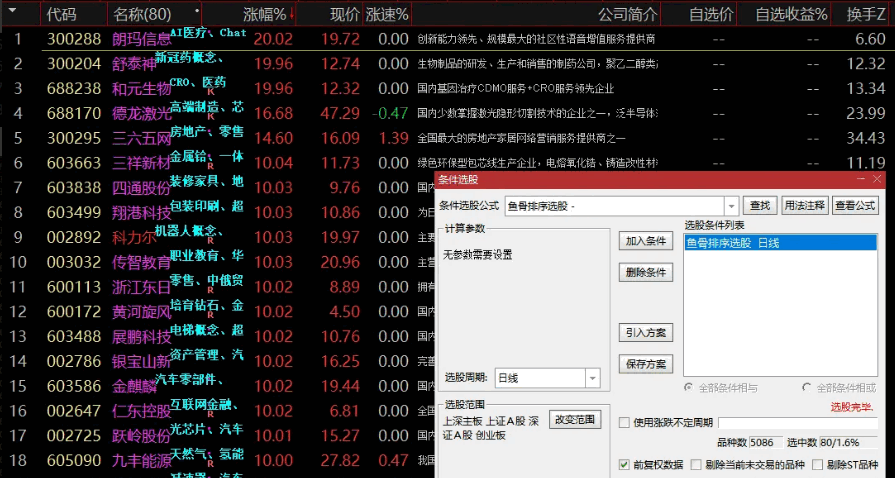Click the 自选价 column header
895x478 pixels.
711,14
